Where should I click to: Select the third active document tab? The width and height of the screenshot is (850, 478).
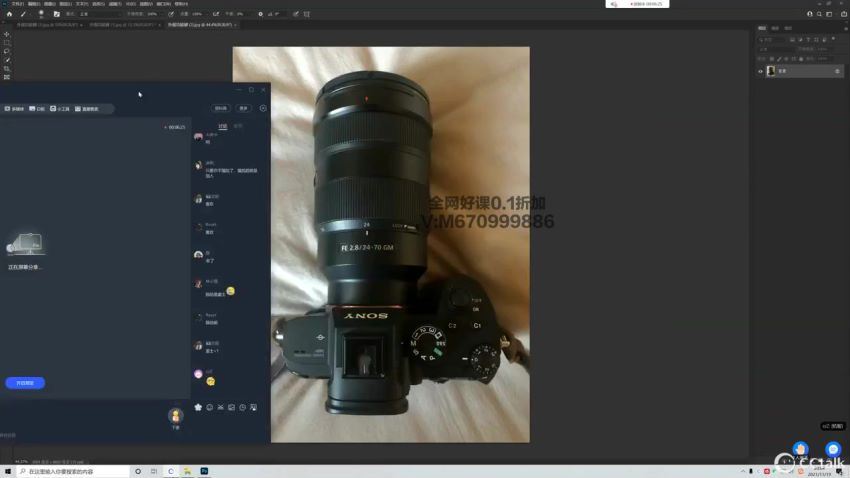(201, 25)
